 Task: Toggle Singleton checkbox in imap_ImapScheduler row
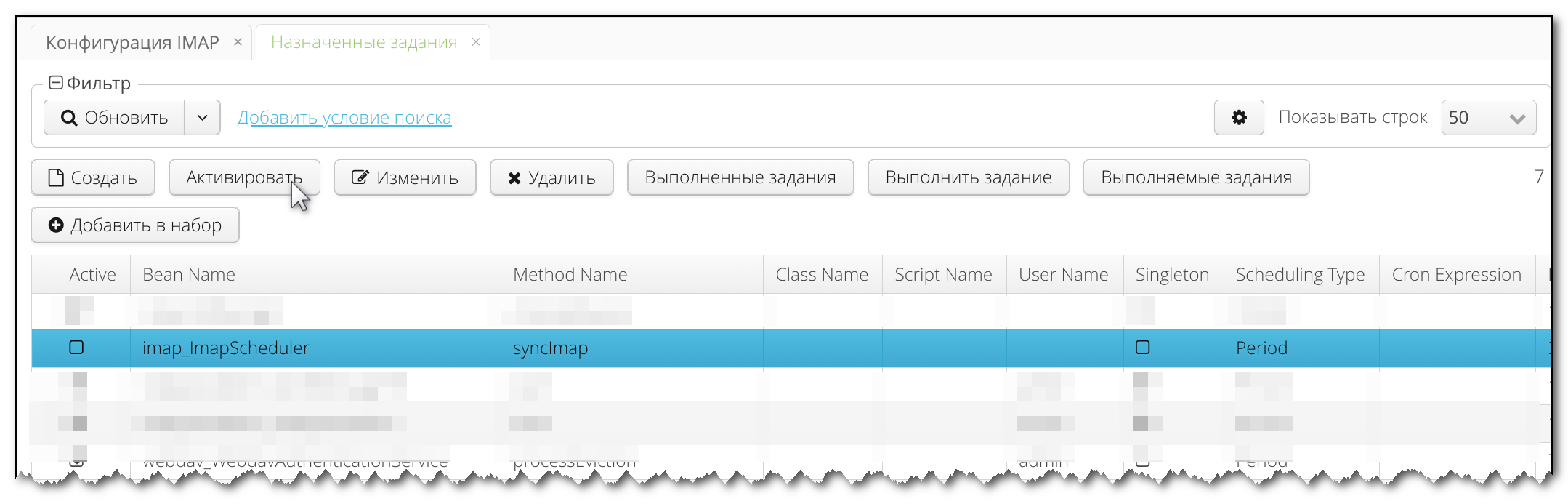coord(1142,348)
